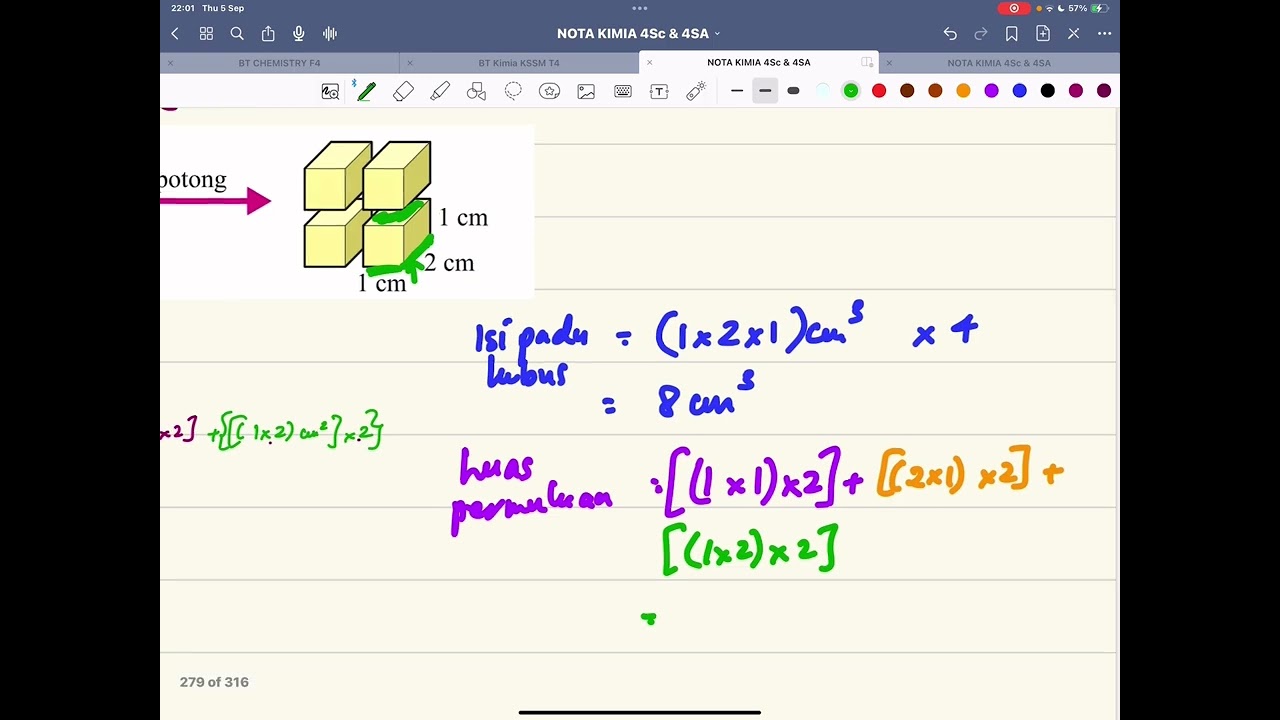Screen dimensions: 1280x720
Task: Choose the thickest pen stroke width
Action: 793,91
